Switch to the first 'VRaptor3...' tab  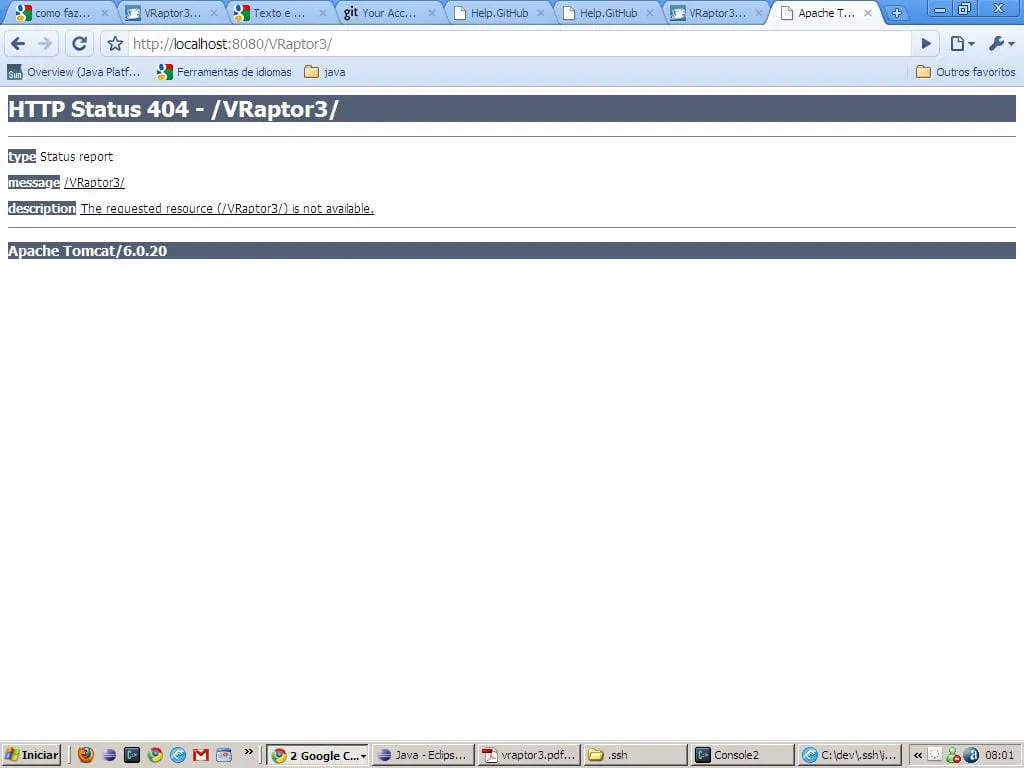click(x=170, y=12)
